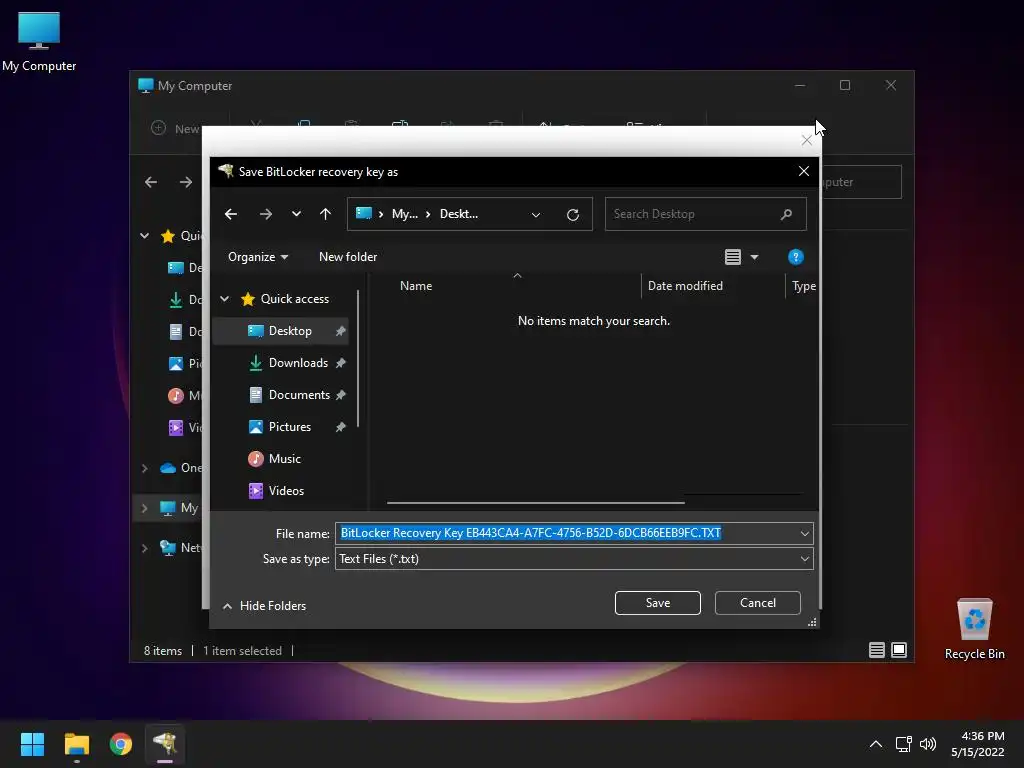Viewport: 1024px width, 768px height.
Task: Go back in the Save dialog
Action: (x=231, y=214)
